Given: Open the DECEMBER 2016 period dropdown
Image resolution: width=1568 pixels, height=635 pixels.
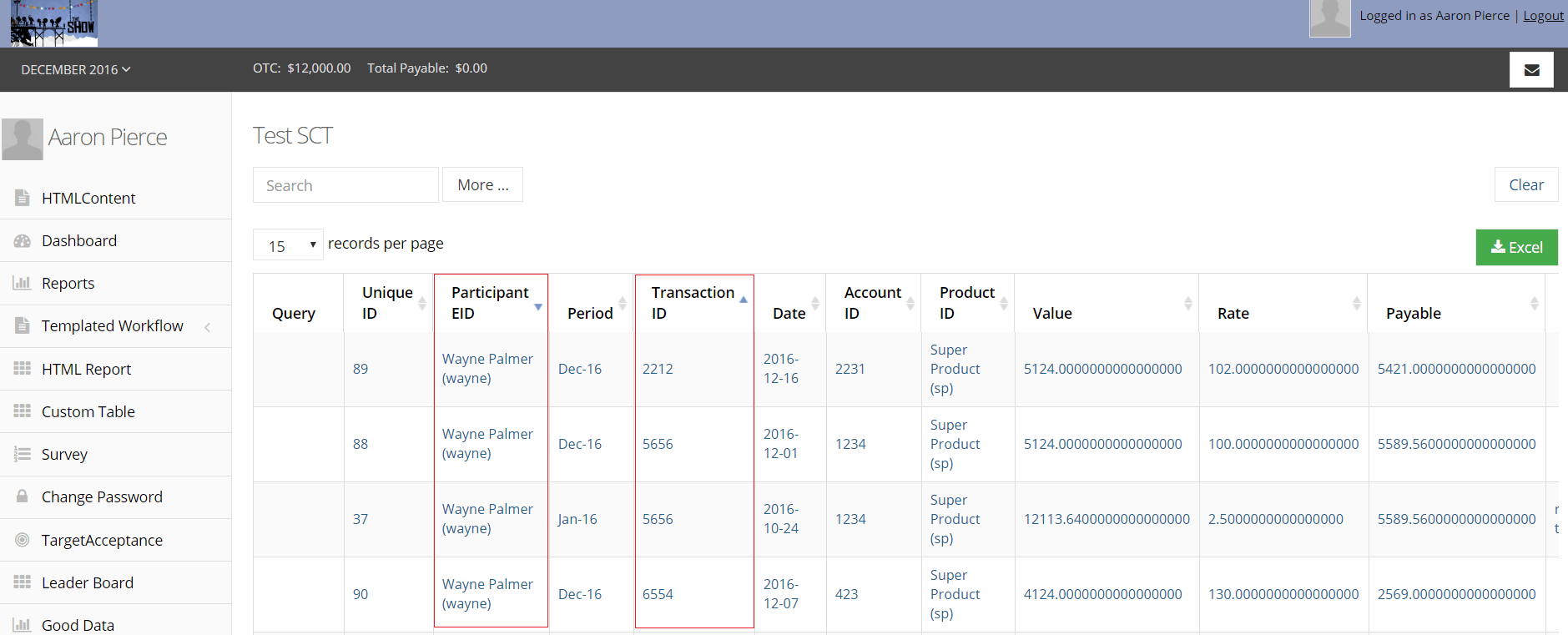Looking at the screenshot, I should pos(76,69).
